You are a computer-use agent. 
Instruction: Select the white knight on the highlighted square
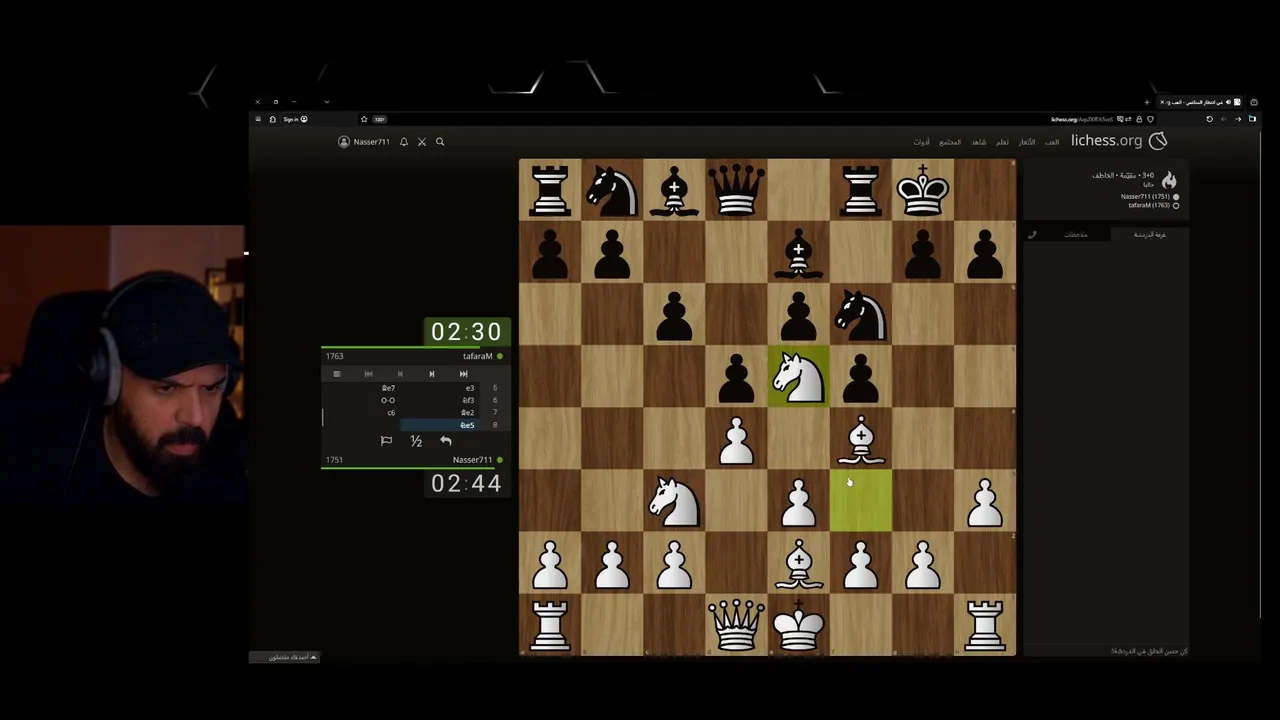pyautogui.click(x=798, y=376)
